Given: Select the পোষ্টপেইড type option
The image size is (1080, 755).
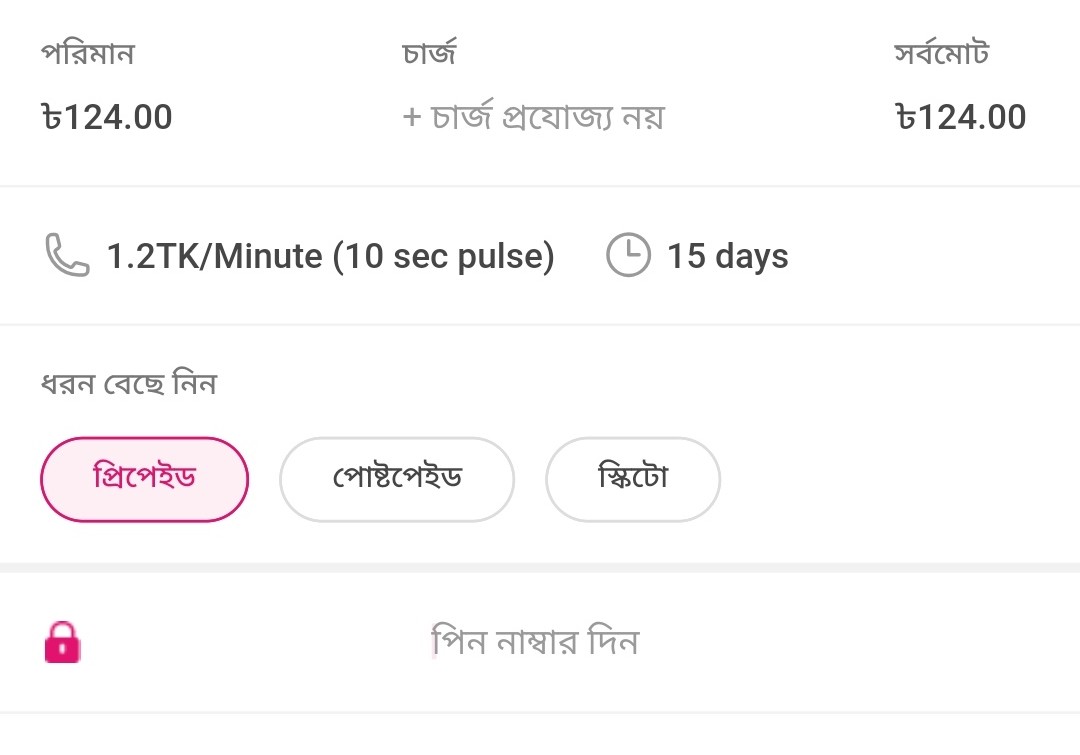Looking at the screenshot, I should pyautogui.click(x=397, y=479).
